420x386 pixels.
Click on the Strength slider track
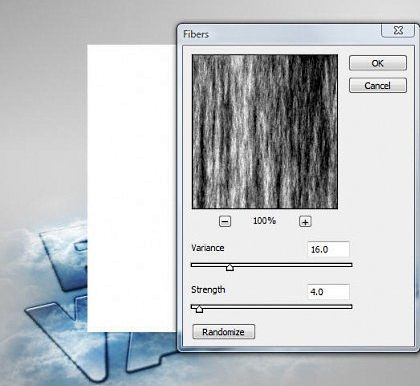[x=272, y=307]
